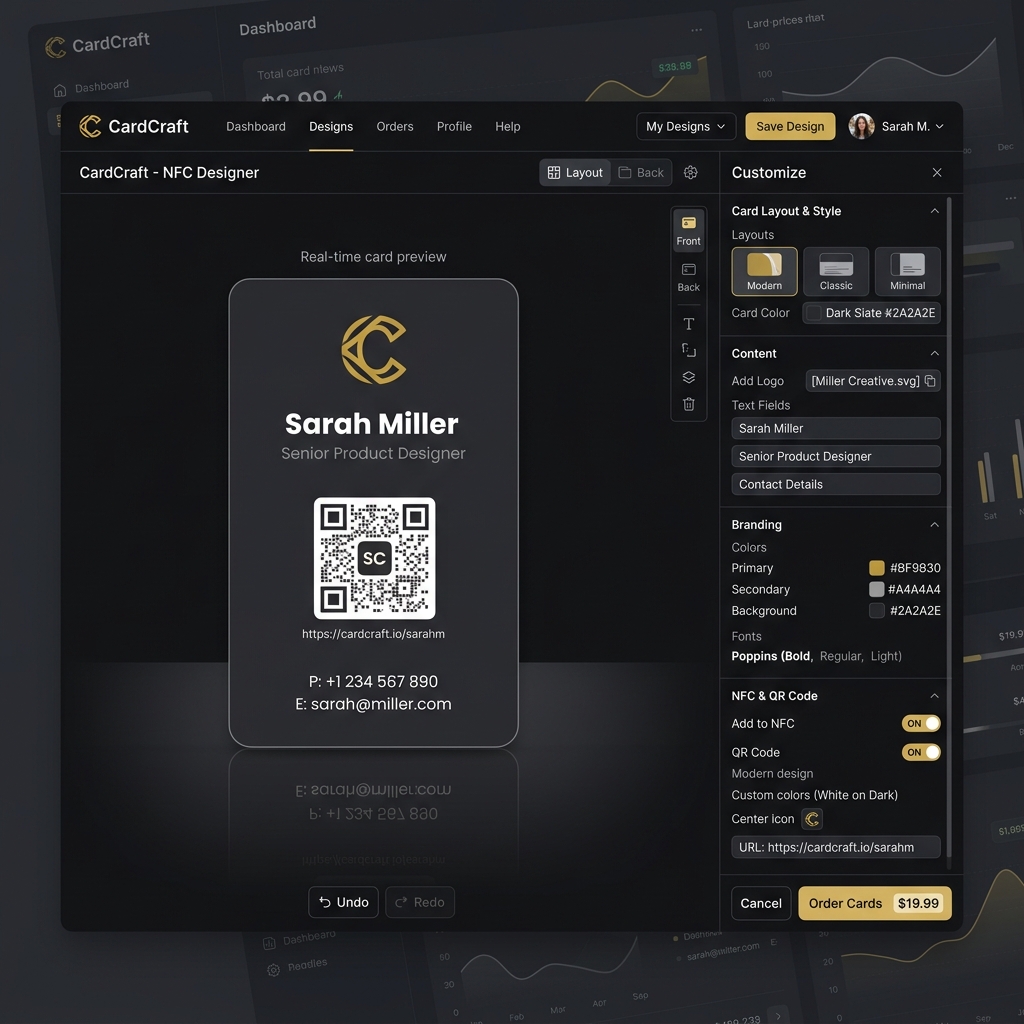Close the Customize panel

[x=936, y=172]
